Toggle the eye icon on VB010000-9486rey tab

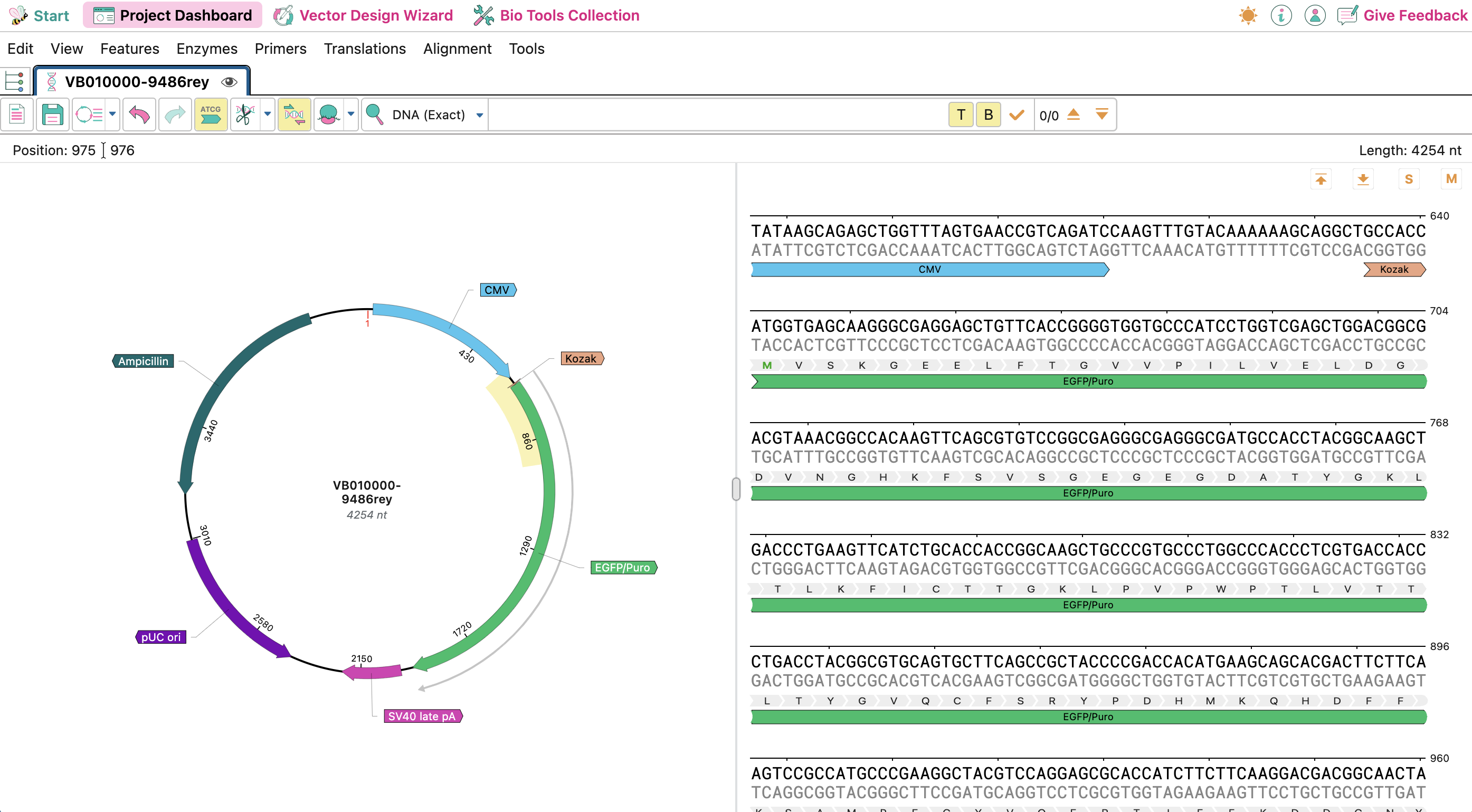click(229, 82)
